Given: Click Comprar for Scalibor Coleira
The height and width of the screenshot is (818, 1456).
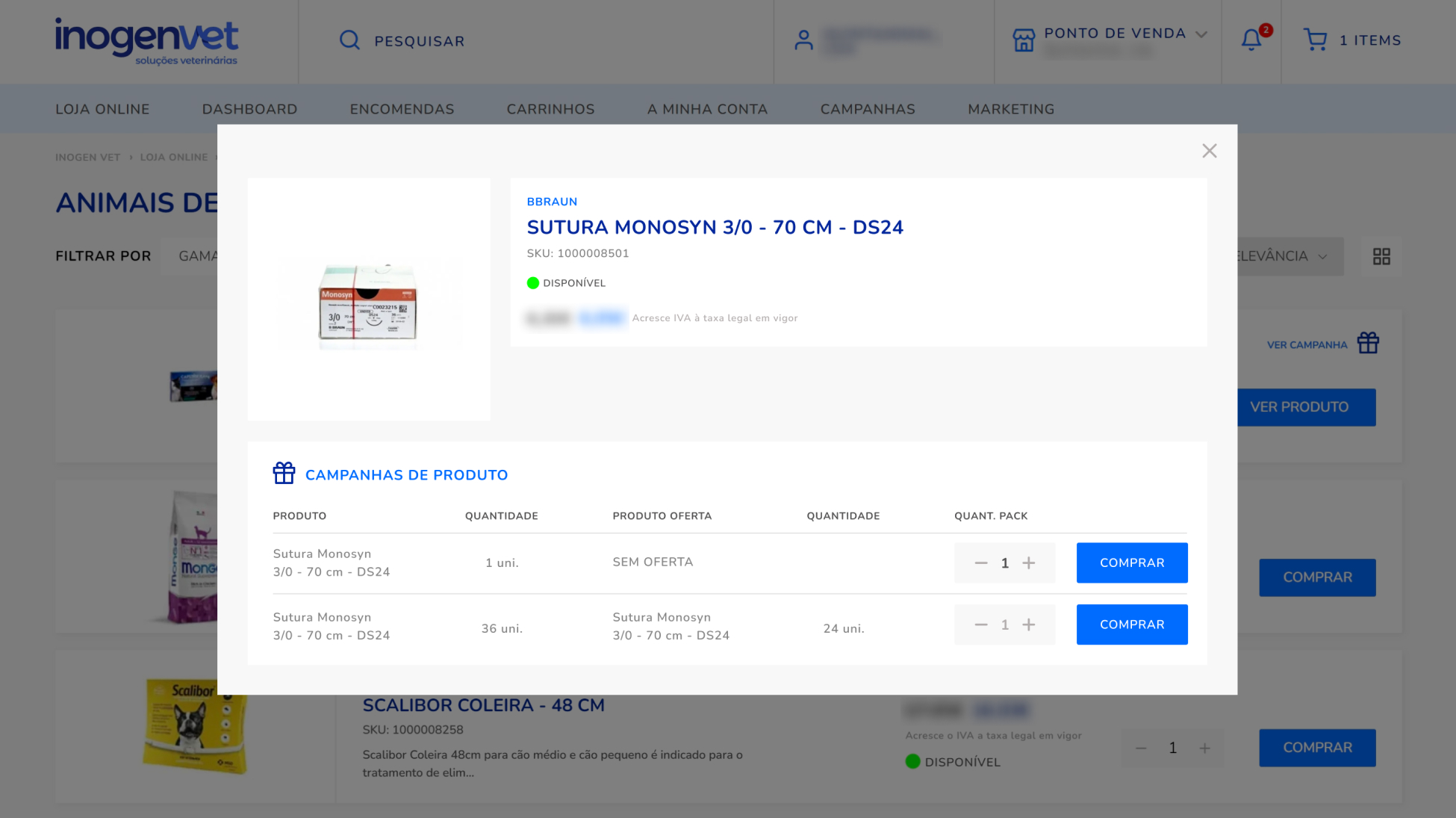Looking at the screenshot, I should click(x=1317, y=748).
